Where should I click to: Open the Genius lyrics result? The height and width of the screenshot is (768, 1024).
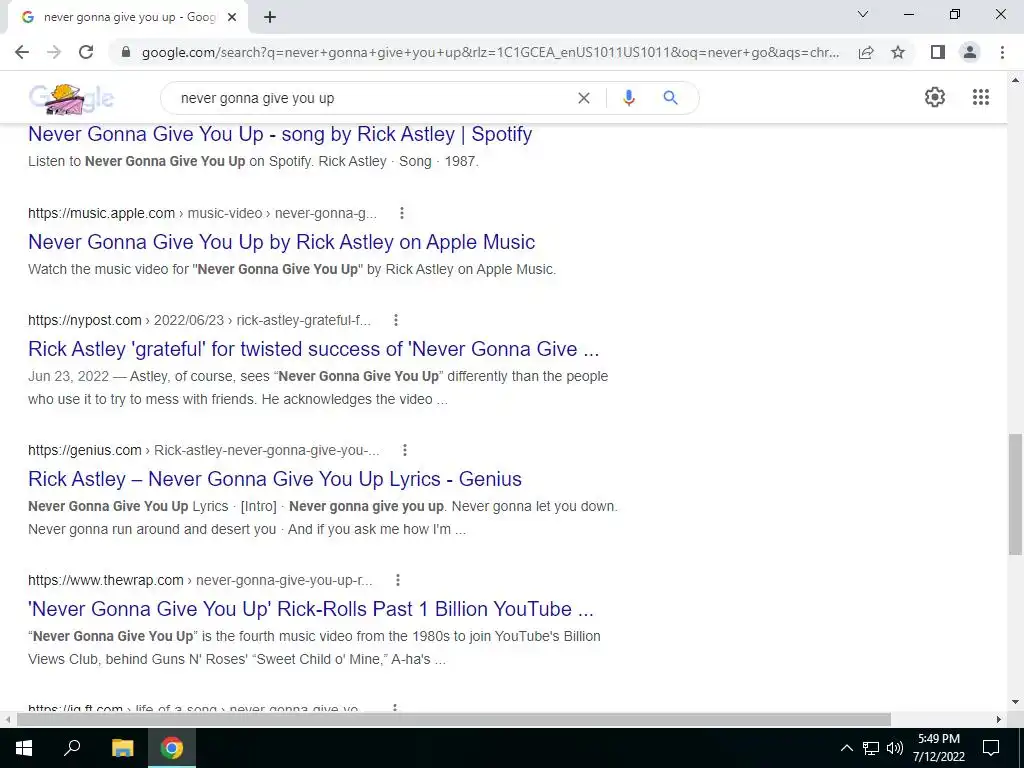tap(275, 479)
